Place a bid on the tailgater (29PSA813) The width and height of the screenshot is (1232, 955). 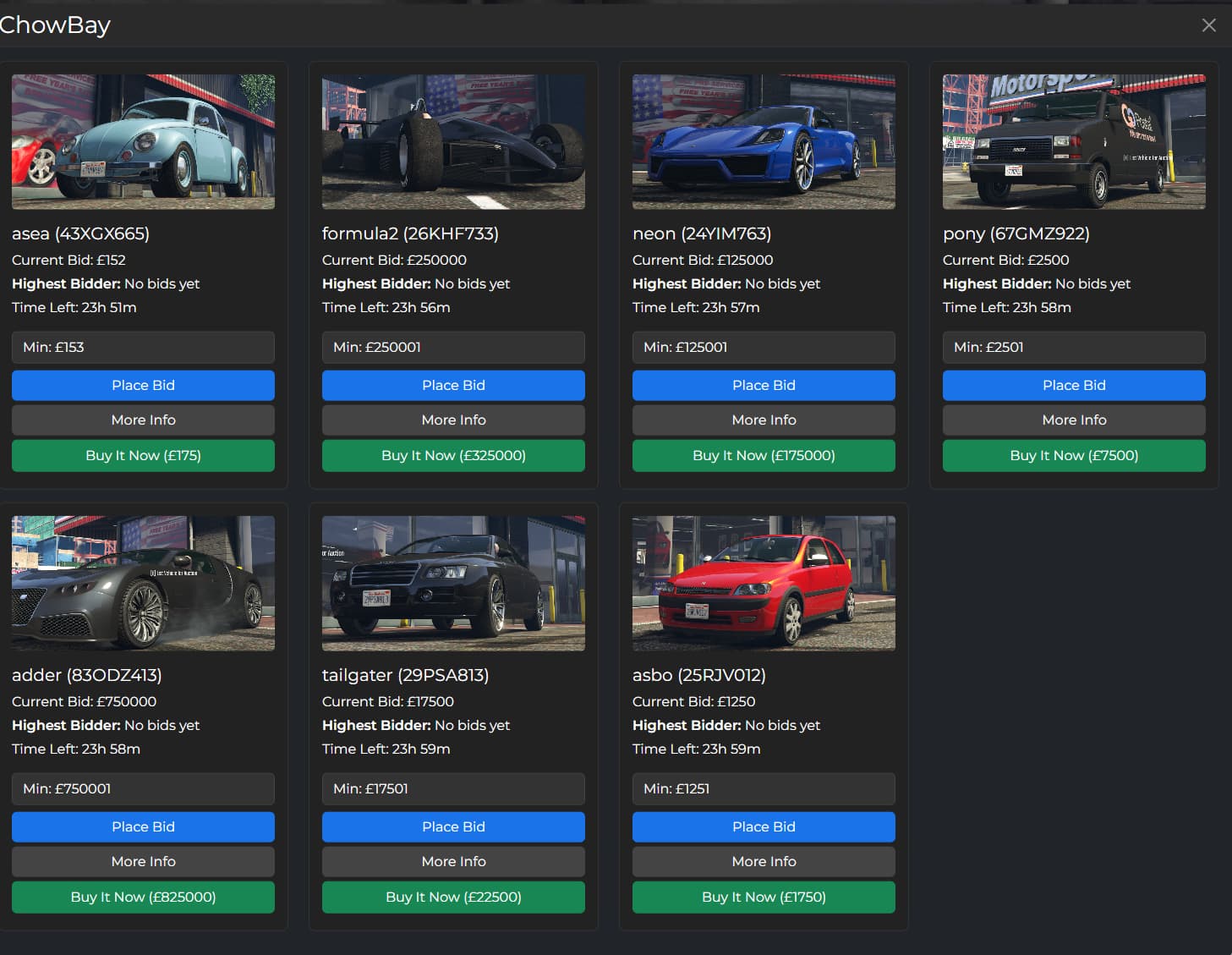453,826
